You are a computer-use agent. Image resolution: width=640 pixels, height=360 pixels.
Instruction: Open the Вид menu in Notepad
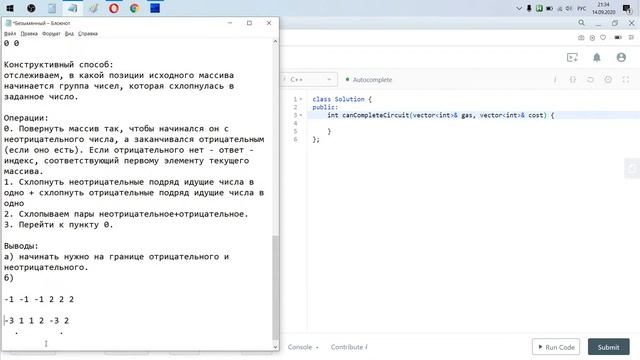(69, 33)
